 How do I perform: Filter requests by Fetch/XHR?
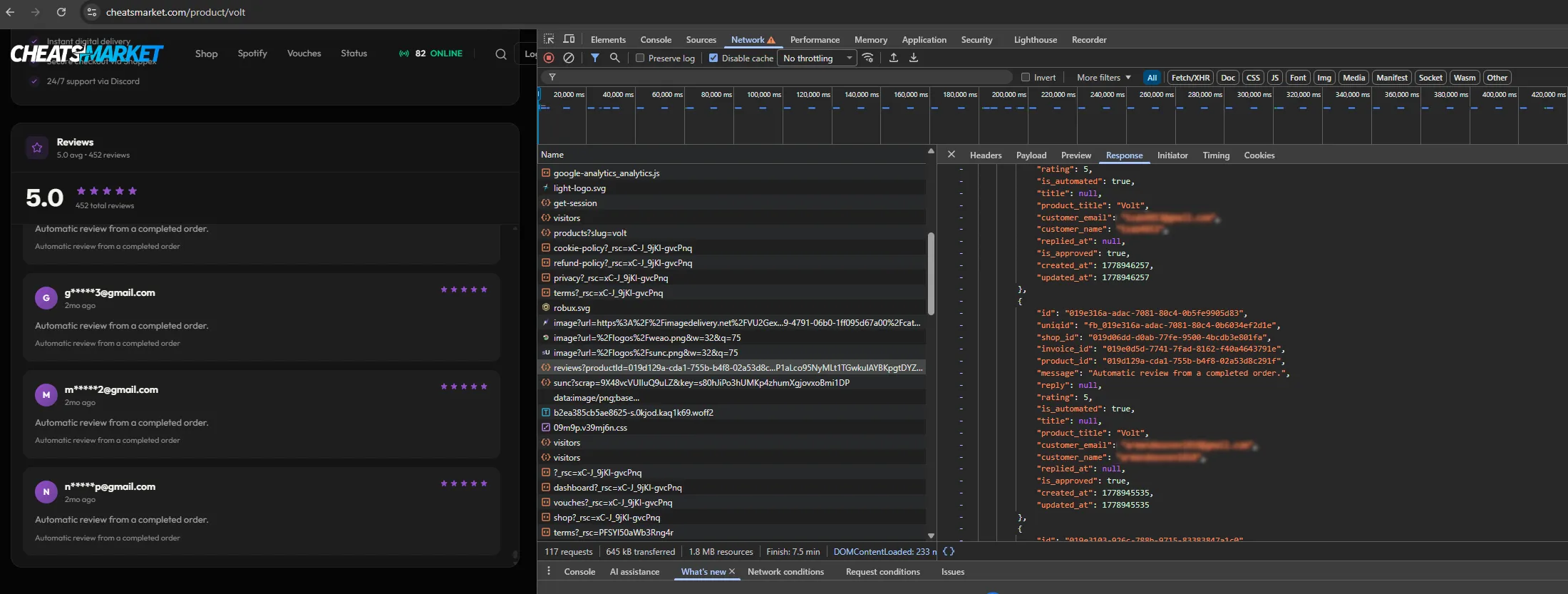click(x=1190, y=78)
